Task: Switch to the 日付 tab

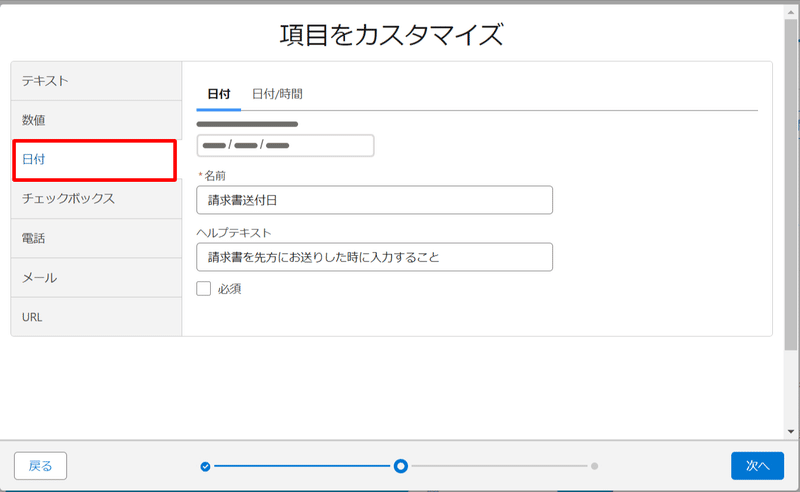Action: click(218, 94)
